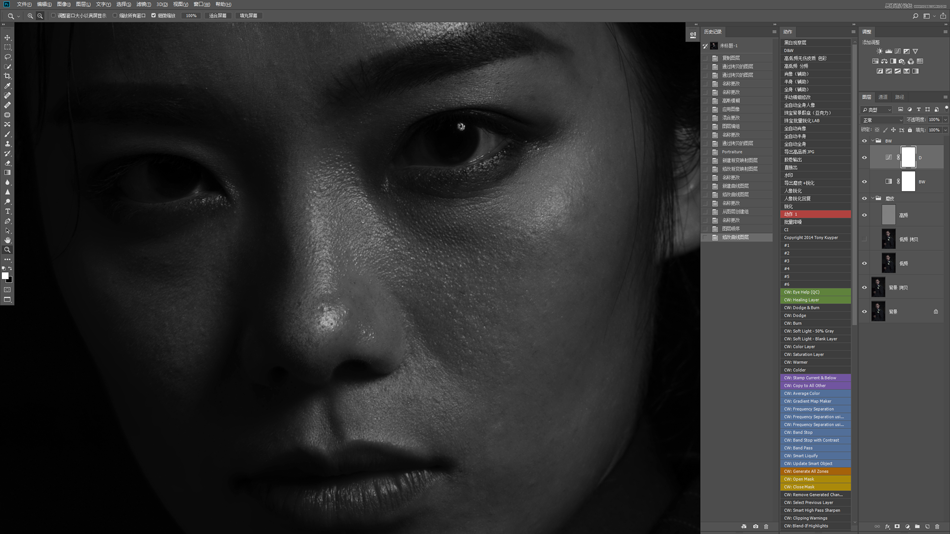Open the layer filter type dropdown
The image size is (950, 534).
pos(877,110)
